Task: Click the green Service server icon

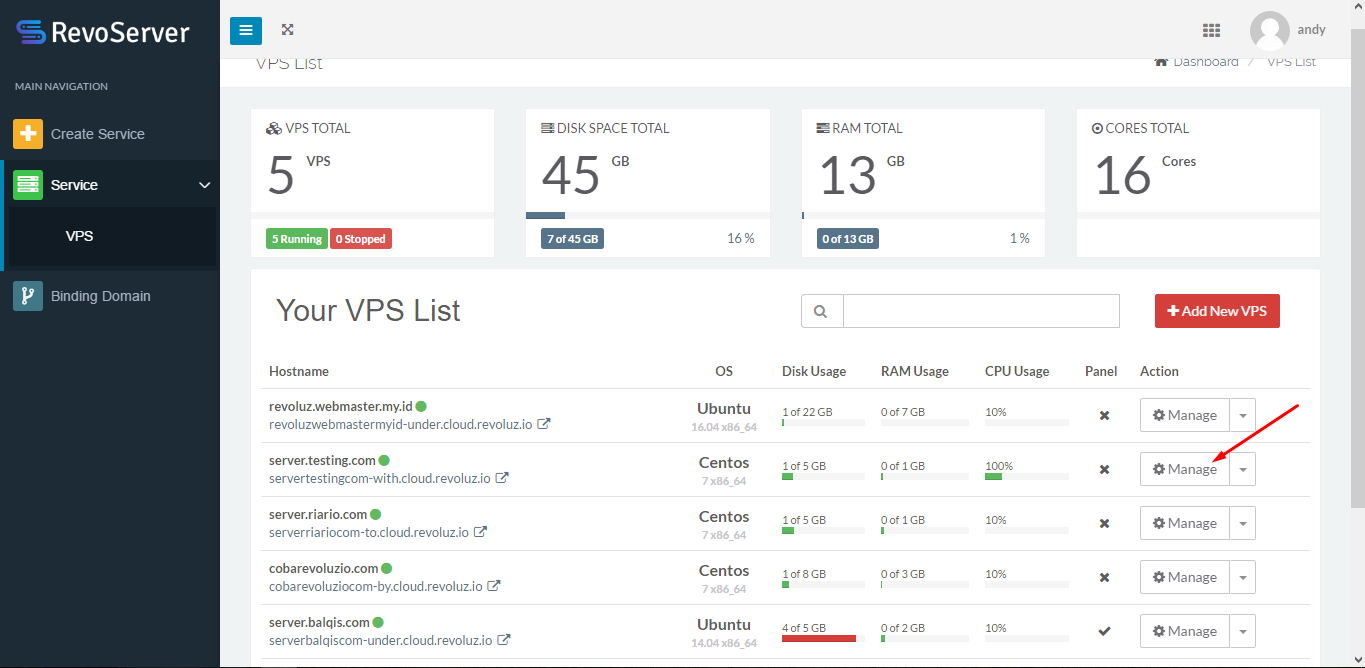Action: pos(28,185)
